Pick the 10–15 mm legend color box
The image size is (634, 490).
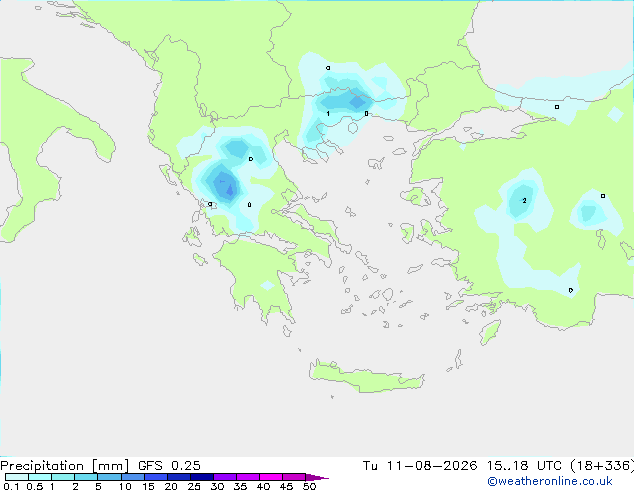[x=132, y=477]
